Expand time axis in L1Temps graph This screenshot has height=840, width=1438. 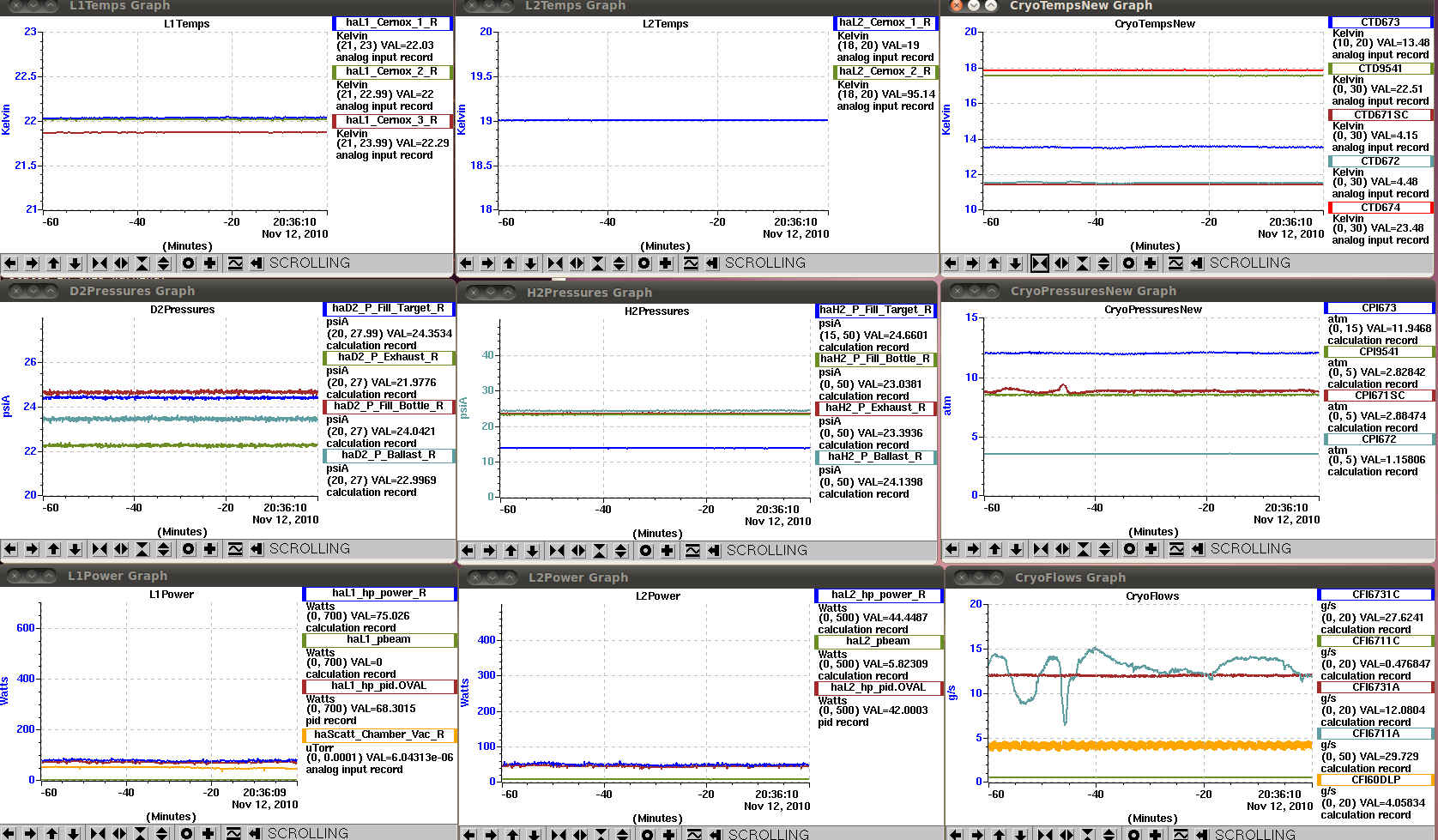[x=121, y=263]
